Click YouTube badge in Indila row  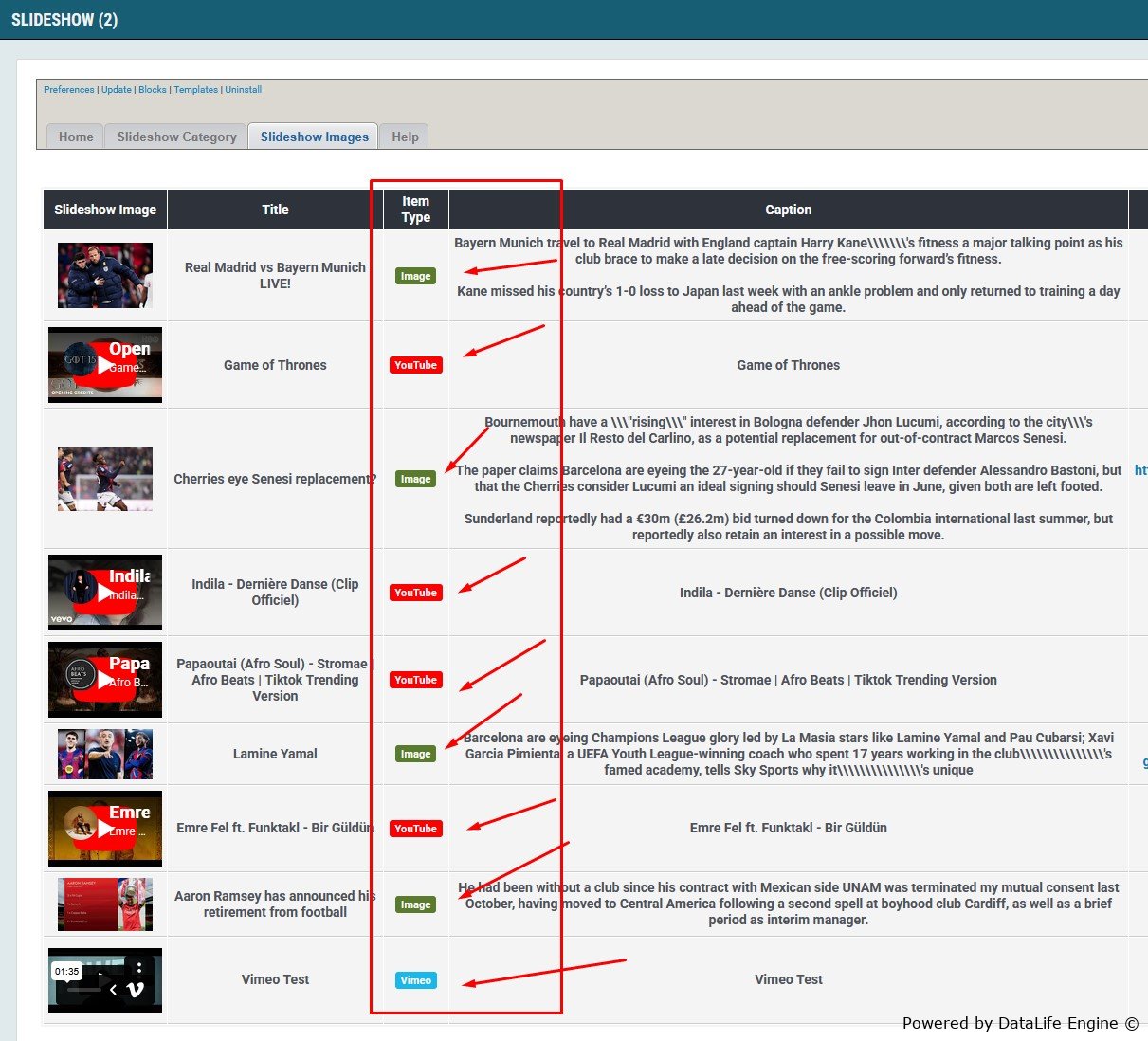click(415, 593)
